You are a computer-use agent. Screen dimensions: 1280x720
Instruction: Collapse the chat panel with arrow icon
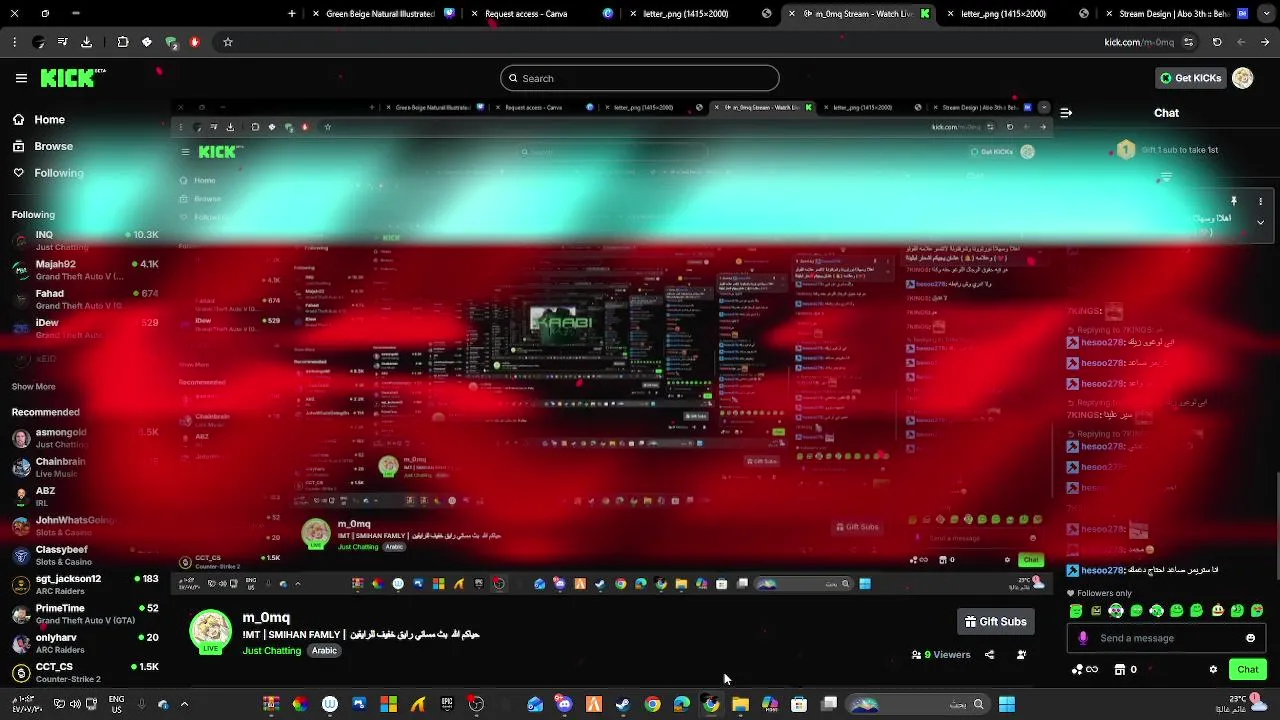1066,113
